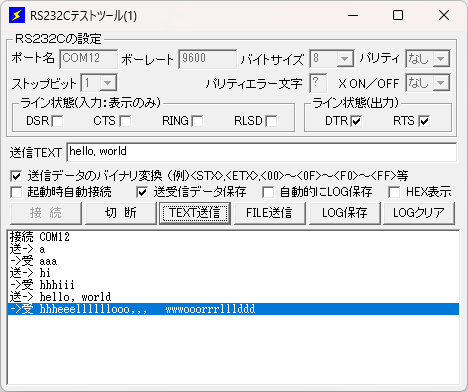Minimize the RS232Cテストツール window
The height and width of the screenshot is (392, 468).
pyautogui.click(x=353, y=15)
